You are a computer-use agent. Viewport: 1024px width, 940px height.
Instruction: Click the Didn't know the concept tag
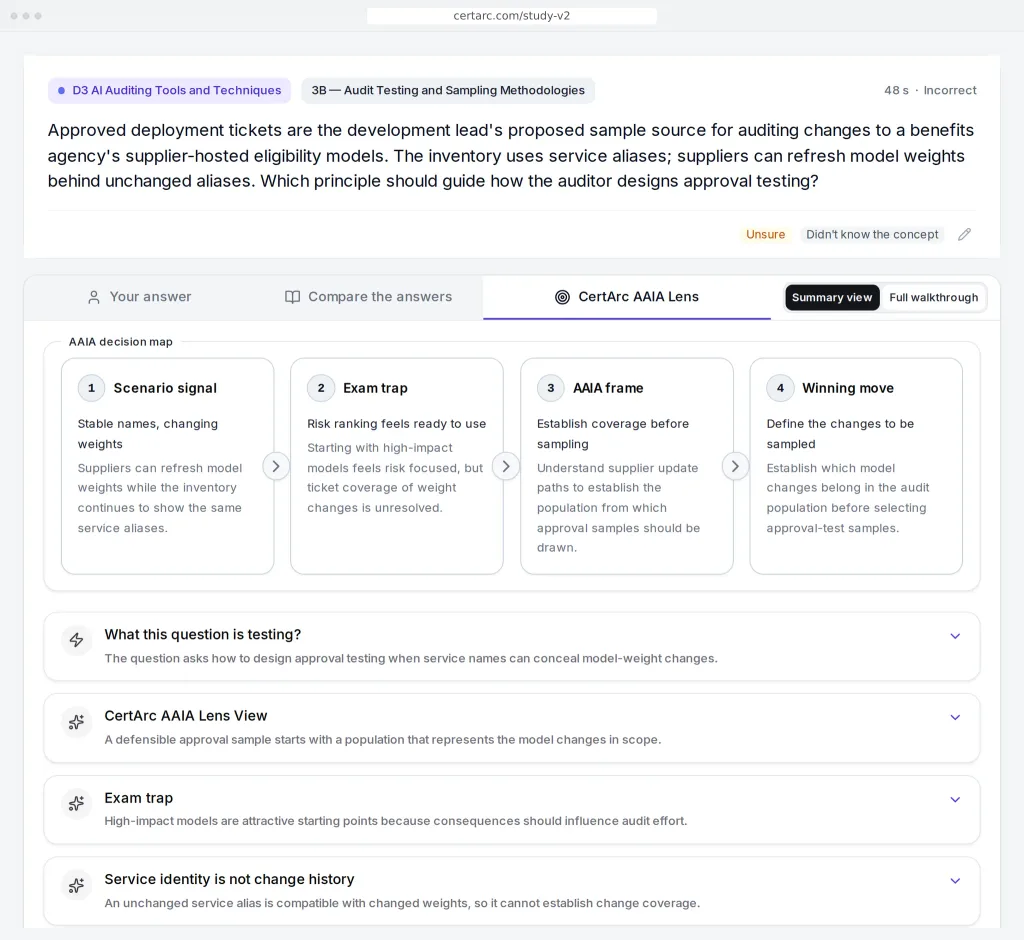coord(872,235)
